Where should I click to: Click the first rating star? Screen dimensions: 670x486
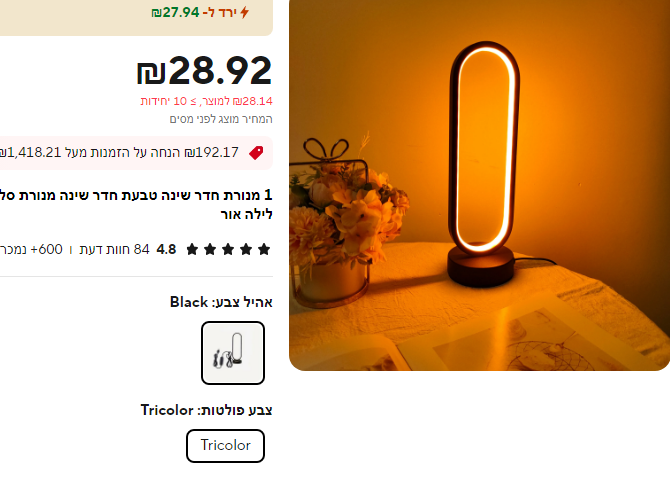(x=264, y=249)
